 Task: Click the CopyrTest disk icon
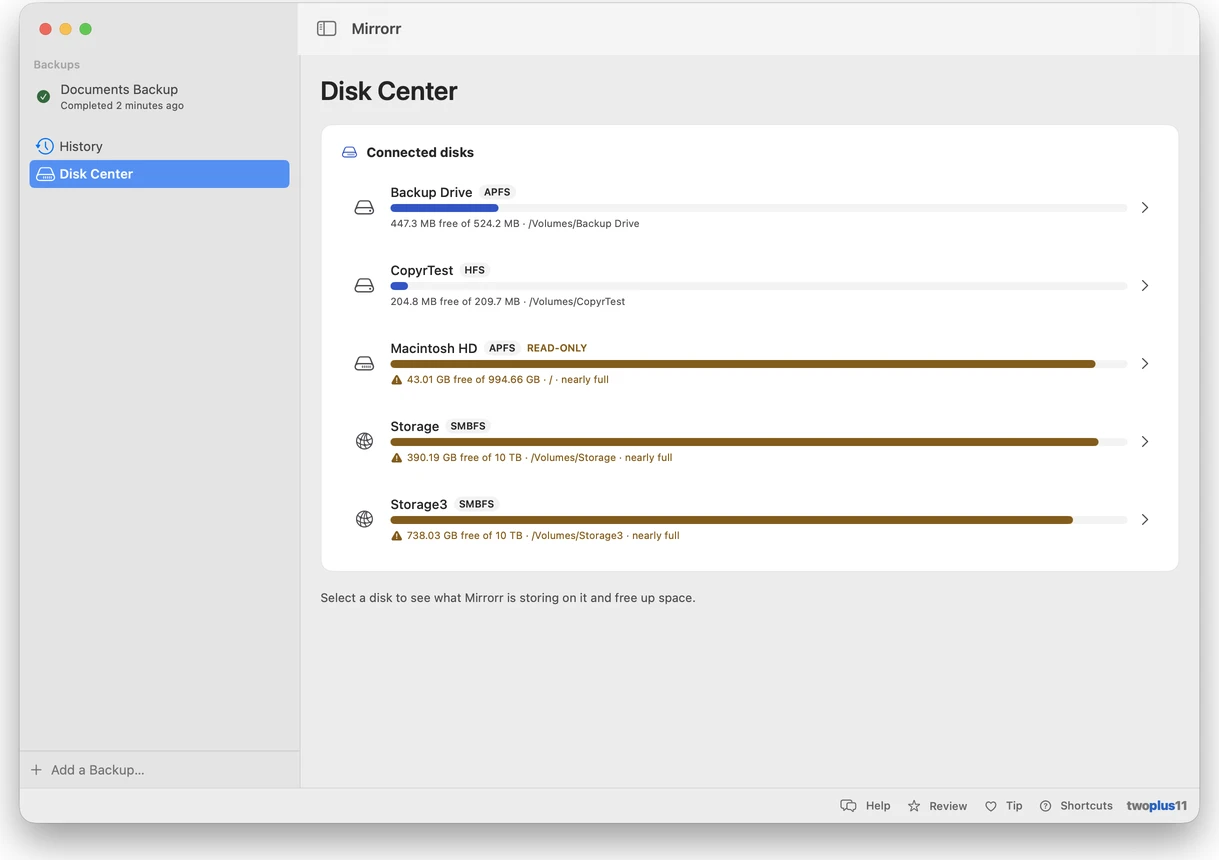click(x=365, y=286)
